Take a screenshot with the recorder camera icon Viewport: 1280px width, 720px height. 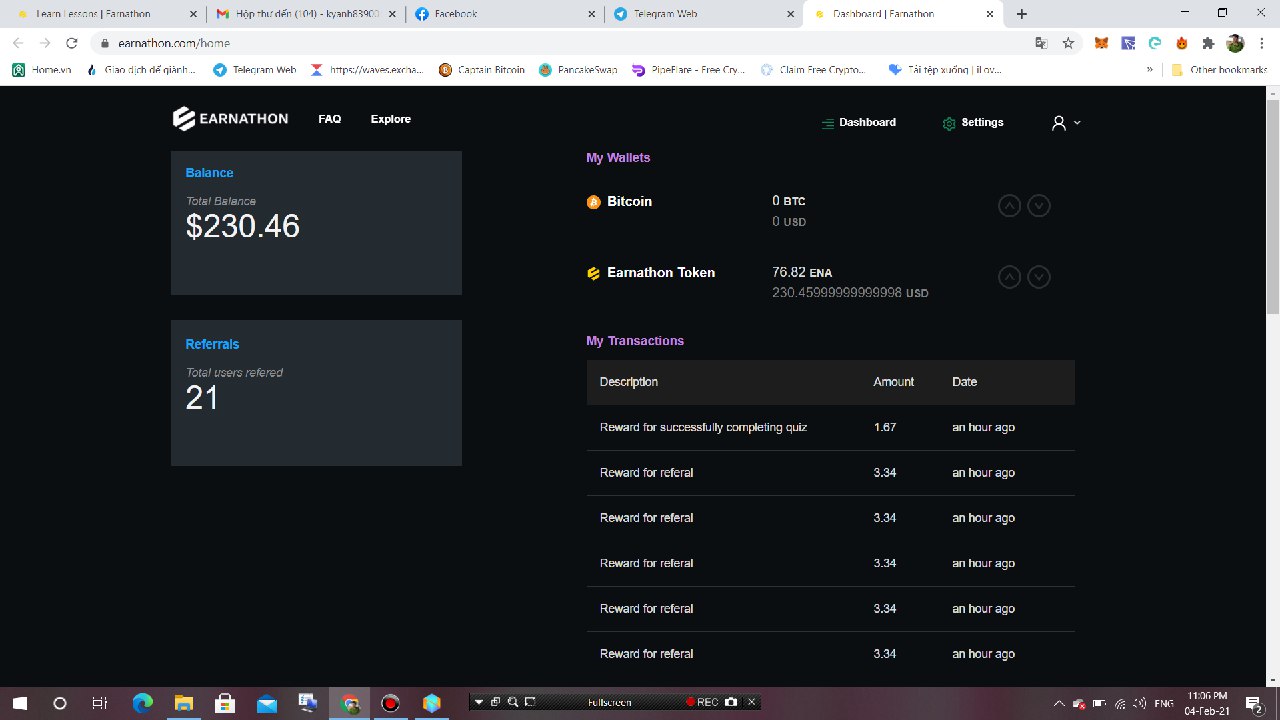pyautogui.click(x=731, y=702)
